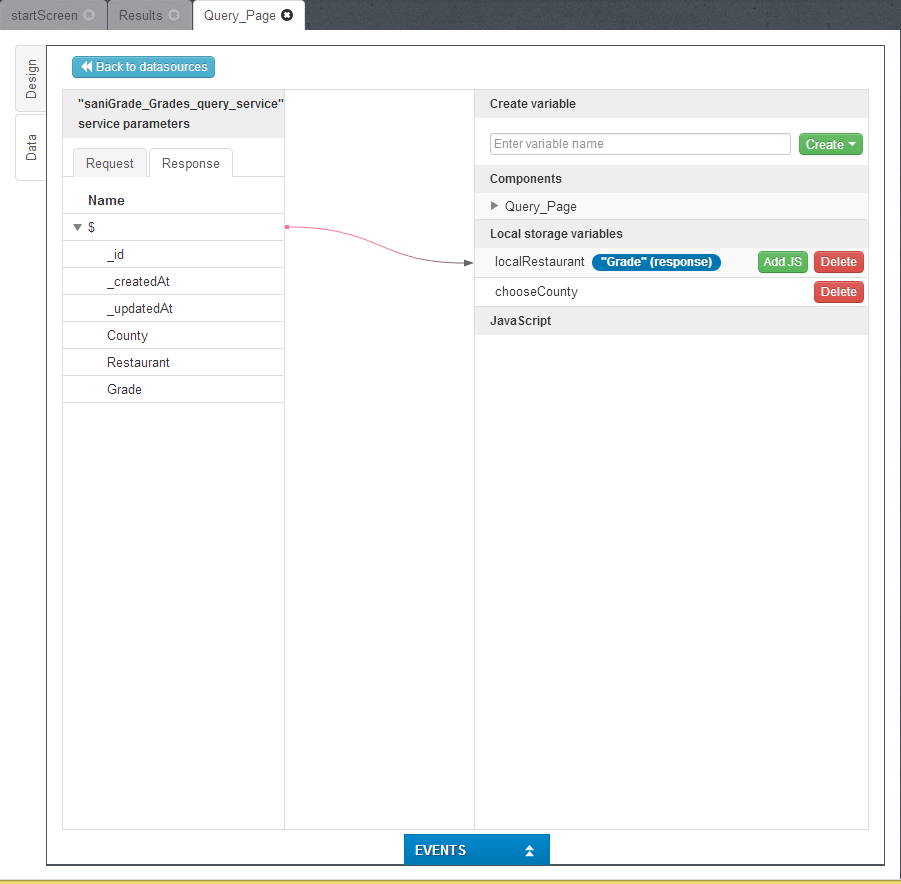Close the Query_Page tab
This screenshot has width=901, height=884.
(287, 16)
